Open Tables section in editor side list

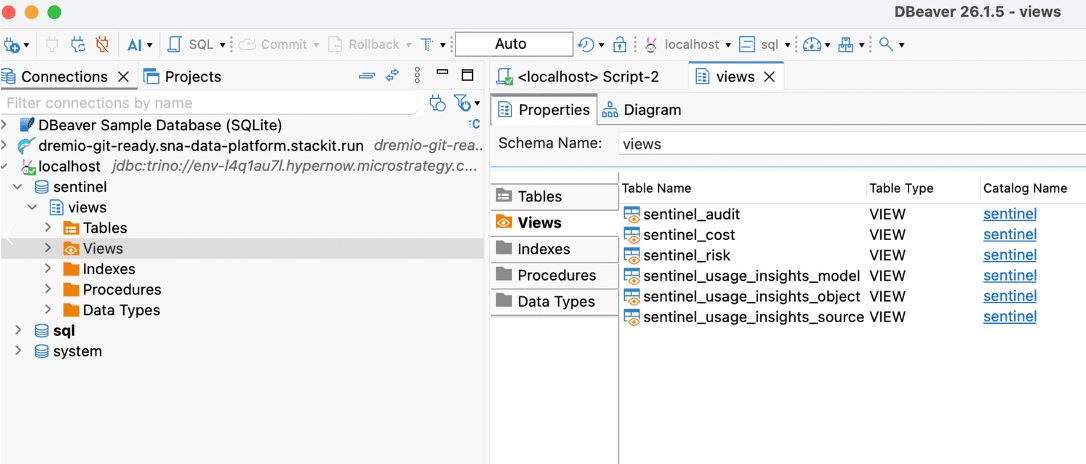tap(554, 197)
